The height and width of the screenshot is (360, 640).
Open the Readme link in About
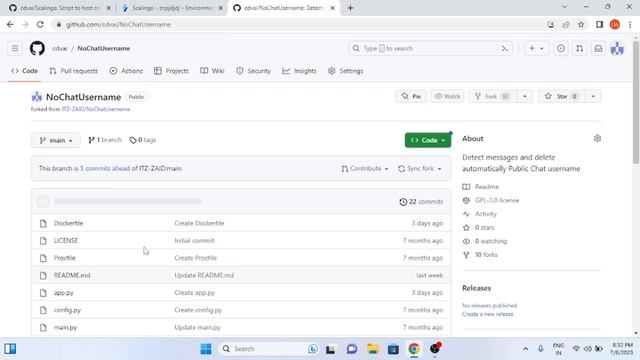(x=487, y=187)
